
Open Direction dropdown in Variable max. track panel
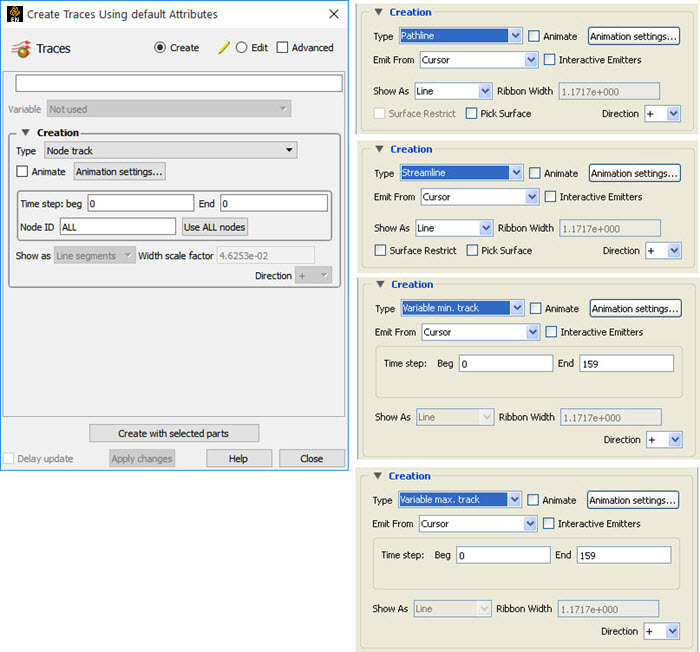tap(662, 631)
